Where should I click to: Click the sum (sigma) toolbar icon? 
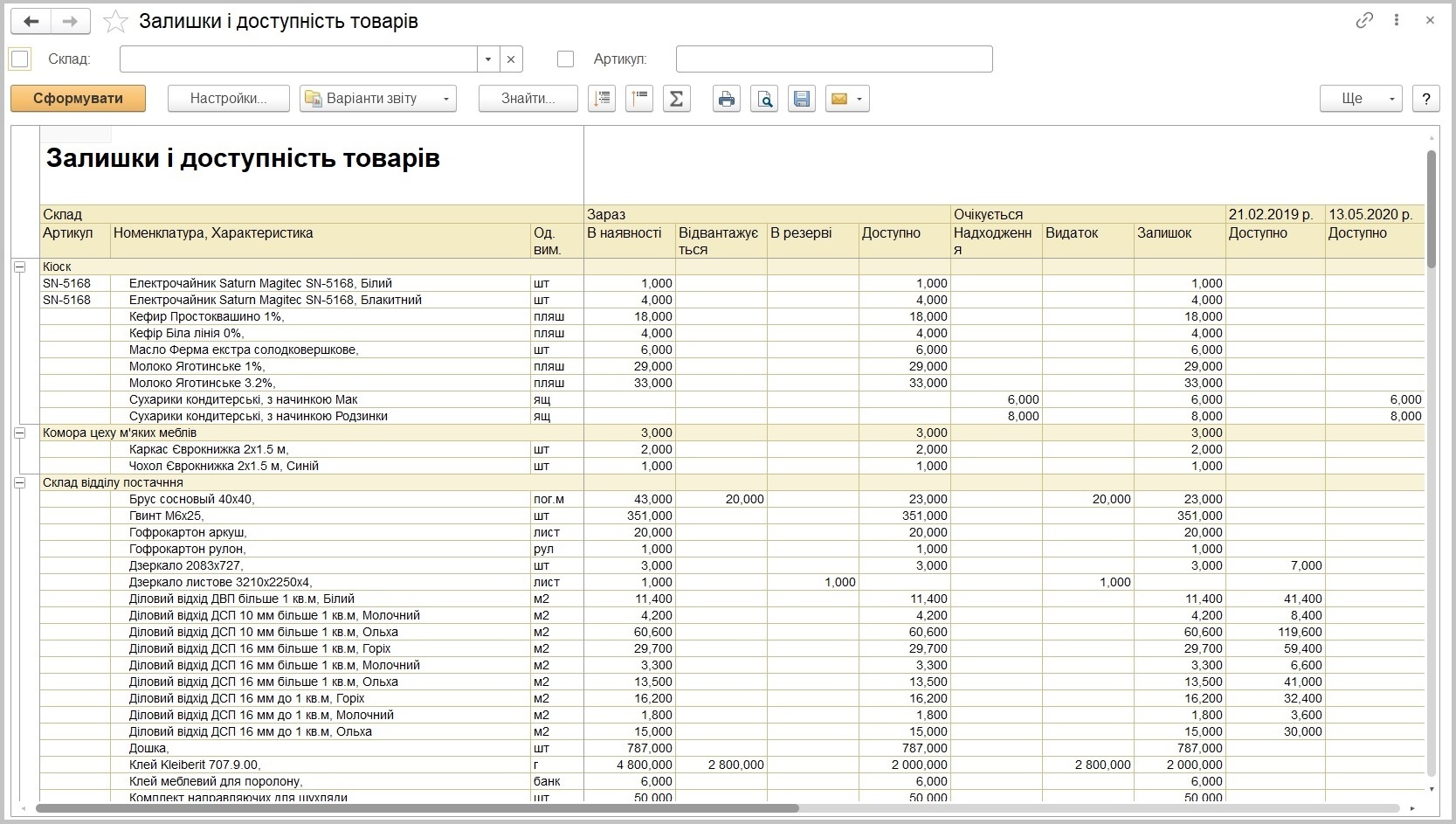tap(676, 99)
